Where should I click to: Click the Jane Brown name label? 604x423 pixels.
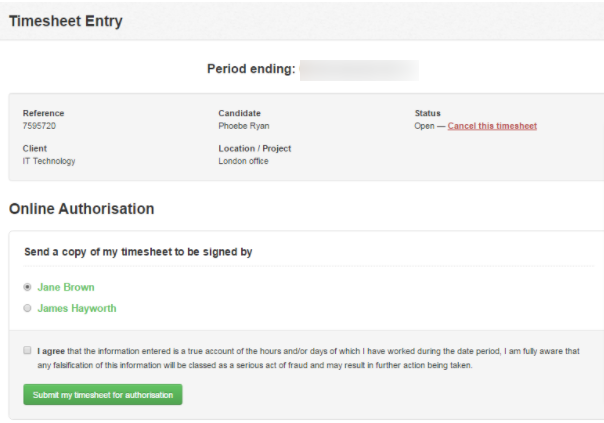(x=66, y=287)
